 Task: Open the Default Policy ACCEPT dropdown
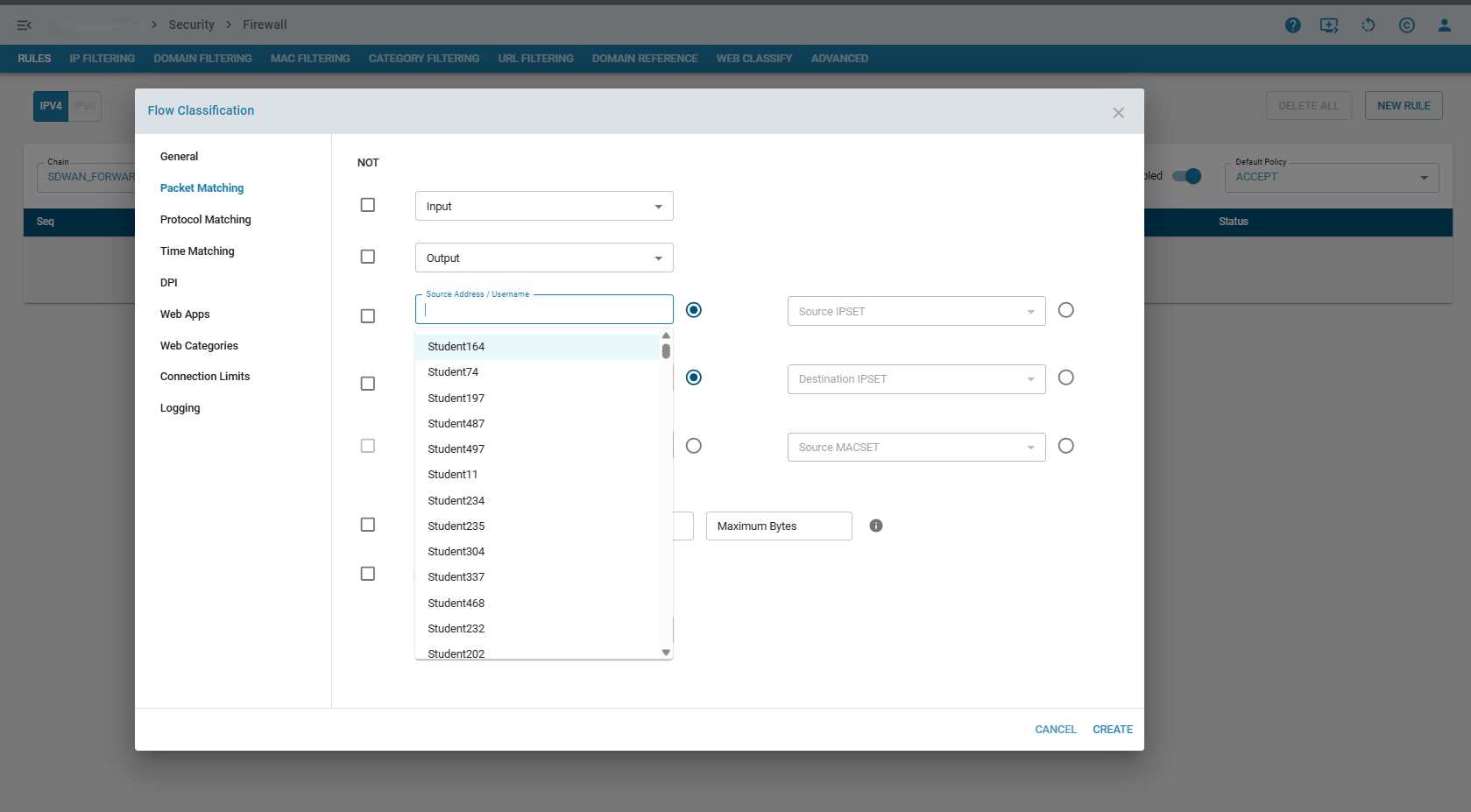(1332, 177)
